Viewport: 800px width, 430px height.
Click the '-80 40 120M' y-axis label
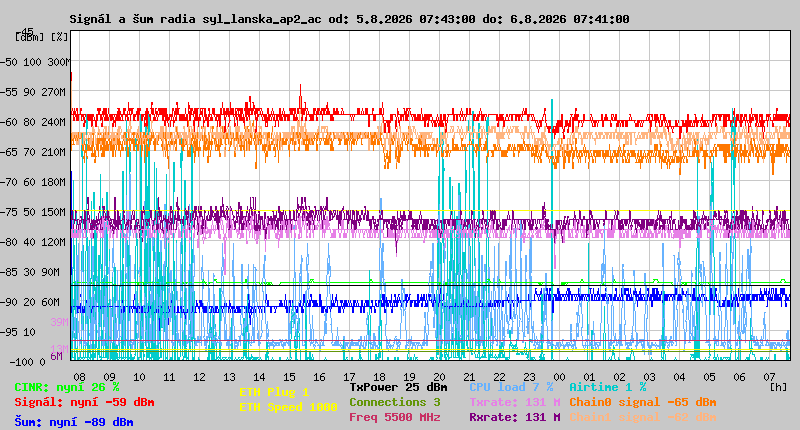(33, 242)
